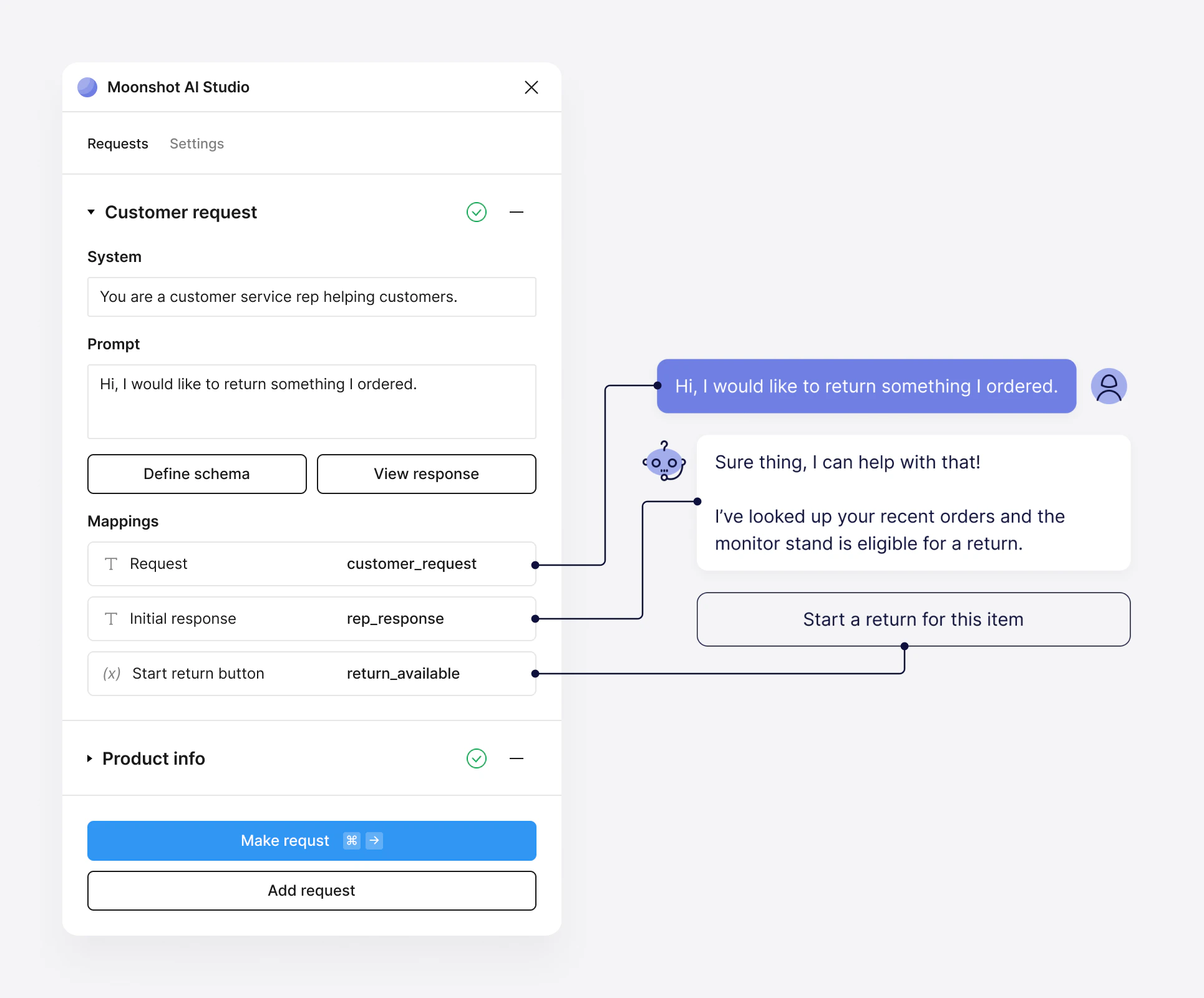Click rep_response mapping value
Image resolution: width=1204 pixels, height=998 pixels.
click(396, 619)
